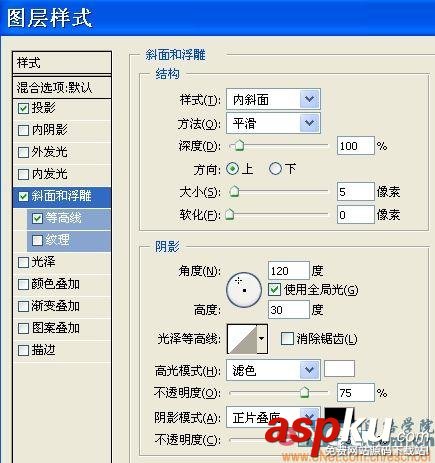
Task: Select the 下 direction radio button
Action: 275,169
